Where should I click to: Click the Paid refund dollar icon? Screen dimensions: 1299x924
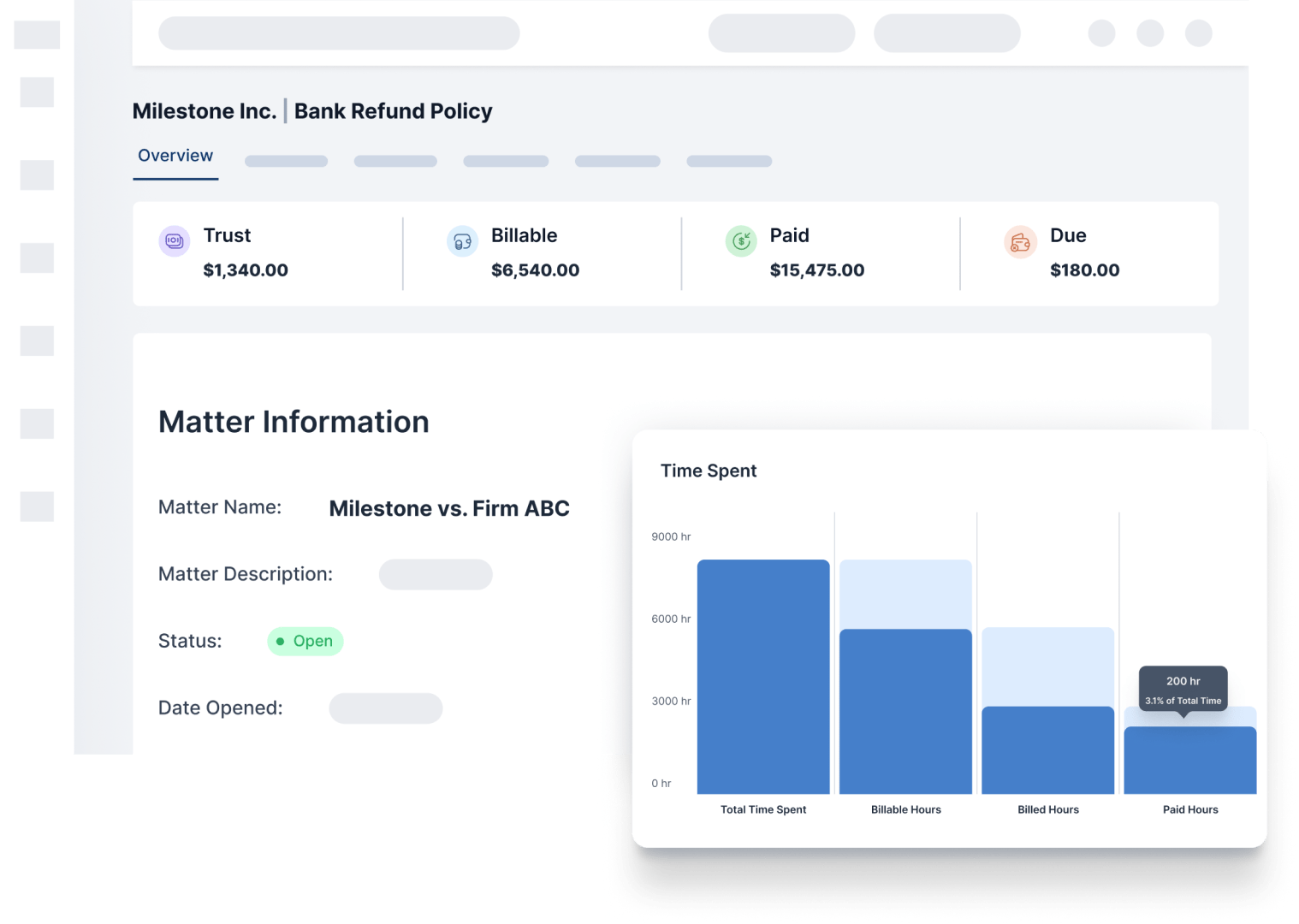pyautogui.click(x=741, y=241)
